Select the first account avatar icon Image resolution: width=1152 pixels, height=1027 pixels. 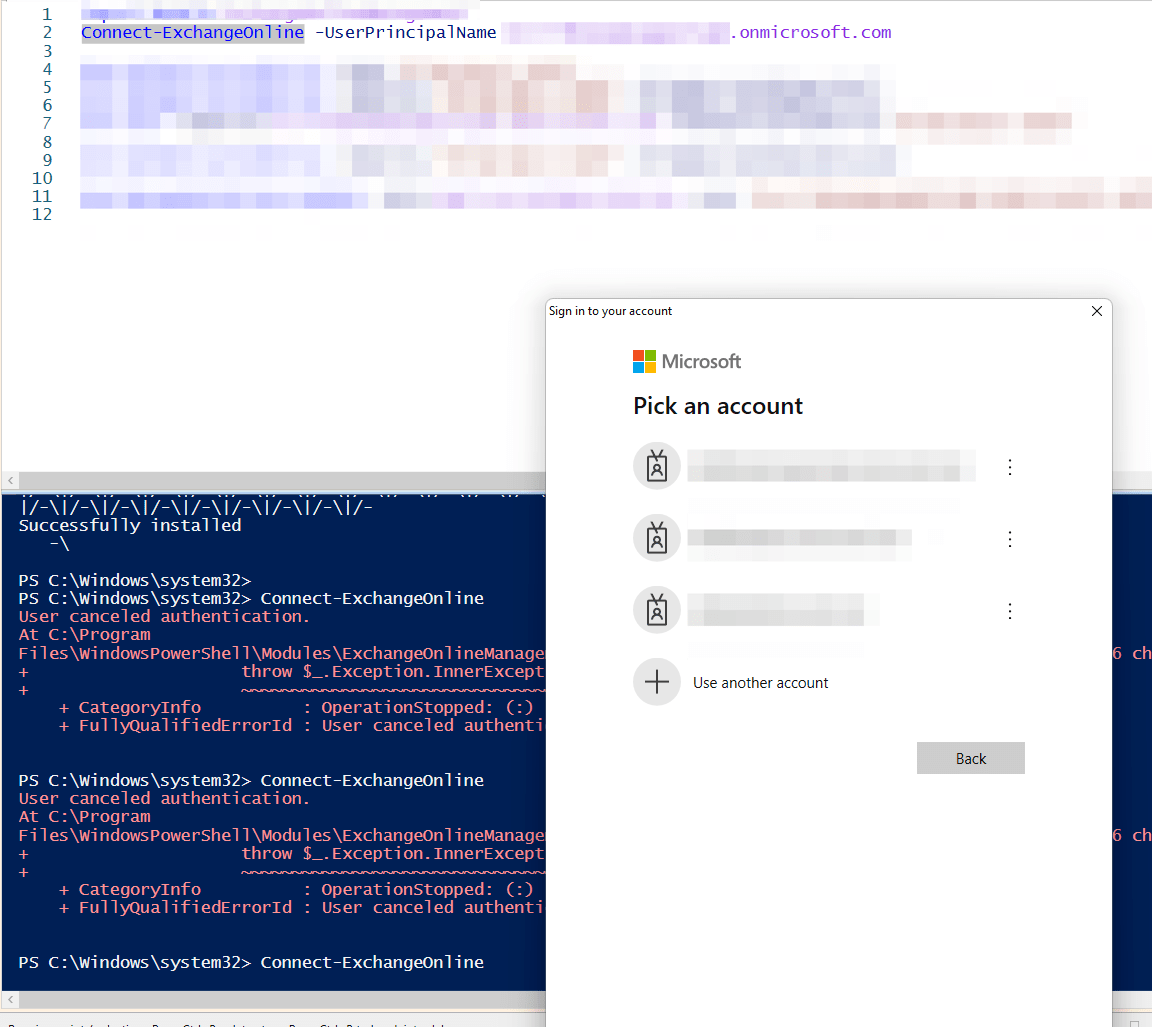[656, 465]
